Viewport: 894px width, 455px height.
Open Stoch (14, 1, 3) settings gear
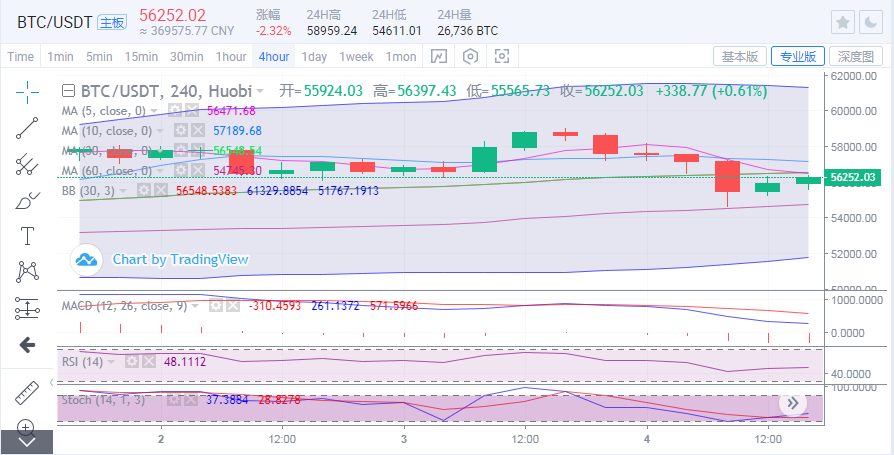173,400
